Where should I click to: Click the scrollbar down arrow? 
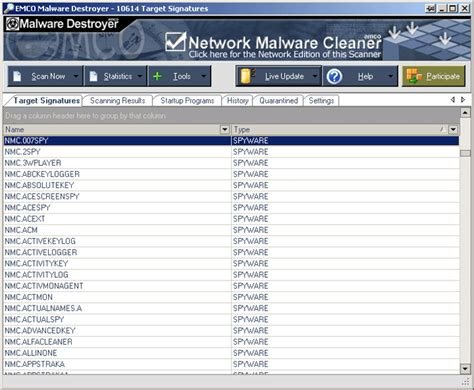point(465,369)
